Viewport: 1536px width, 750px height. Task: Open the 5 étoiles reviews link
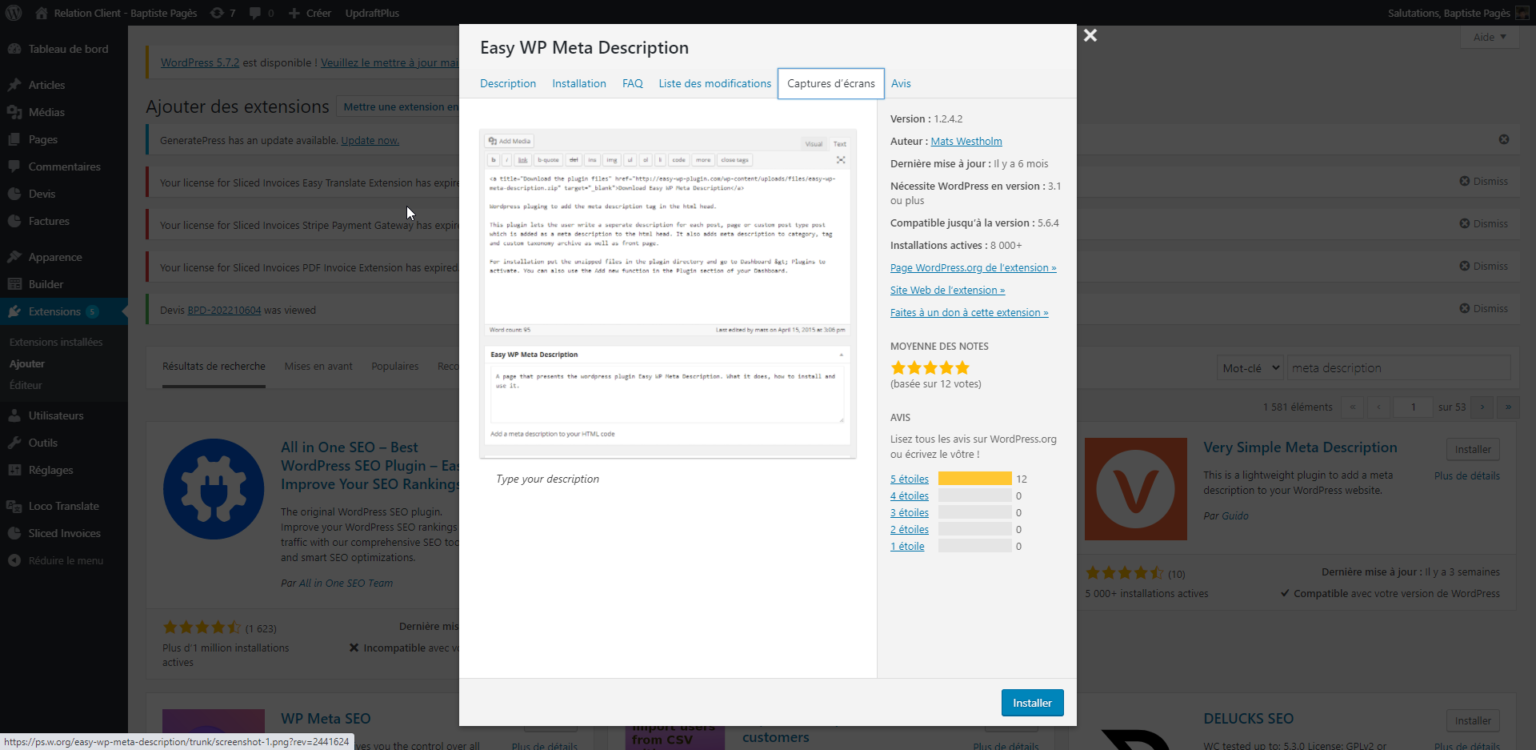click(909, 479)
